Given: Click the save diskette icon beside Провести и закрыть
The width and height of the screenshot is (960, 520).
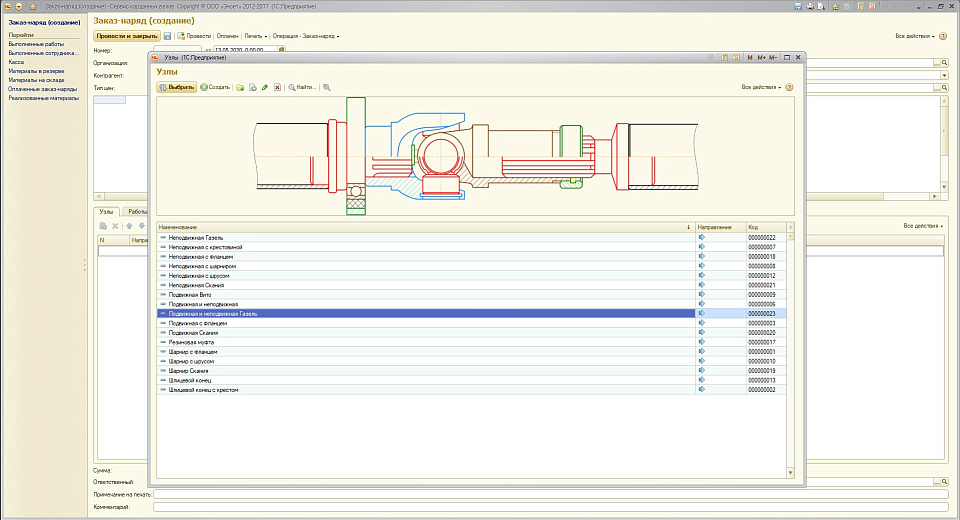Looking at the screenshot, I should coord(167,36).
